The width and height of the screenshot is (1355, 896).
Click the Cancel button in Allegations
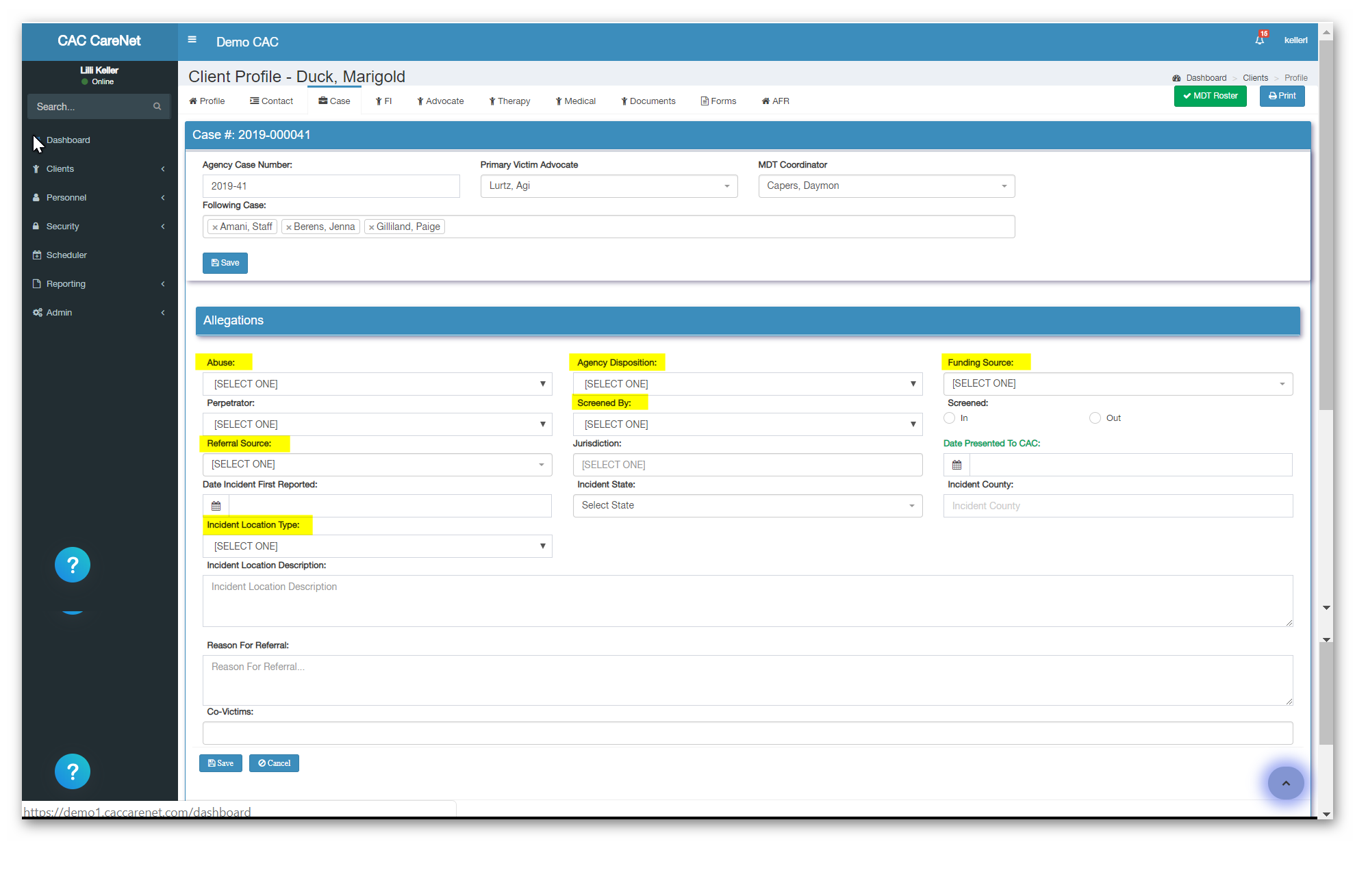point(274,763)
